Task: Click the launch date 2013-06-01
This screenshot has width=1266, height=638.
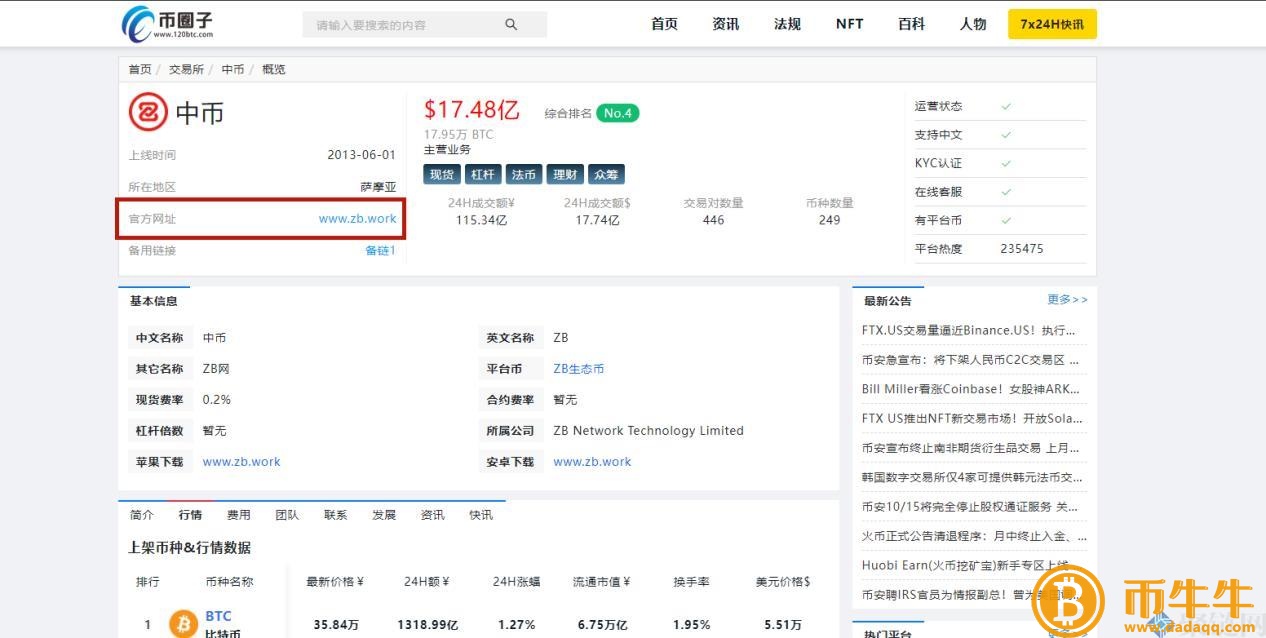Action: pos(361,155)
